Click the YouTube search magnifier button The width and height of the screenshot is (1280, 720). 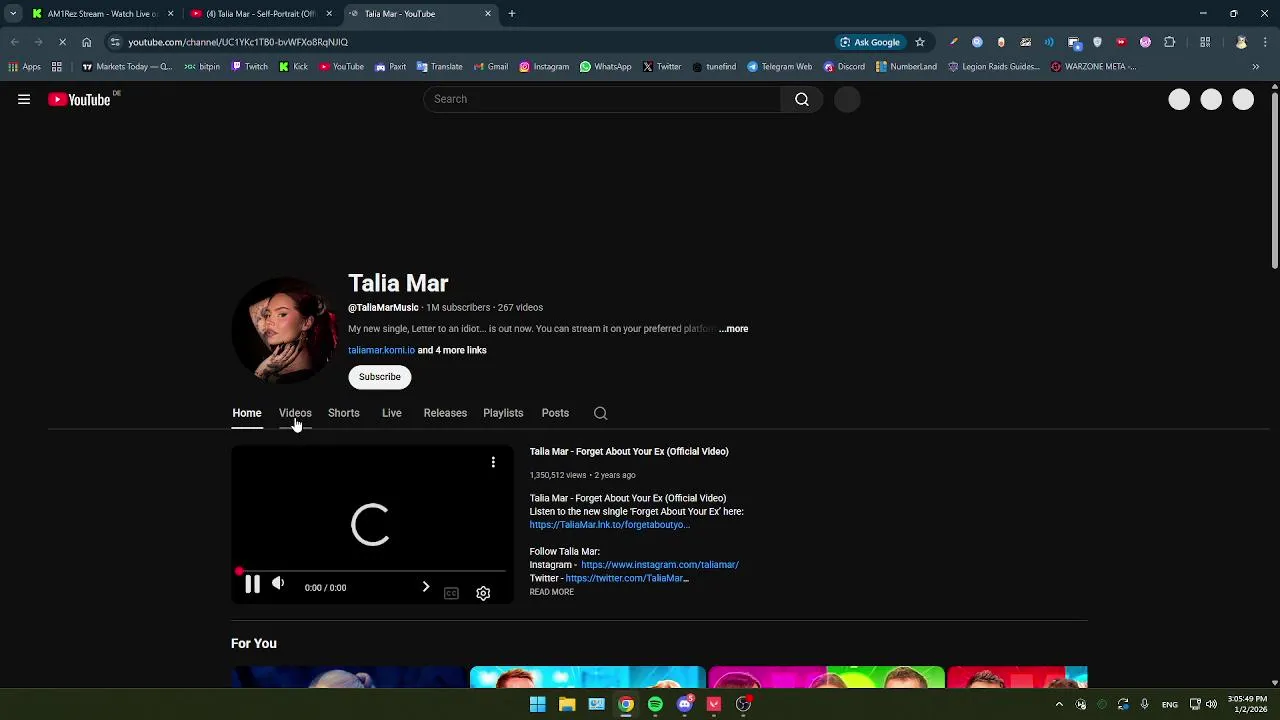pos(802,99)
